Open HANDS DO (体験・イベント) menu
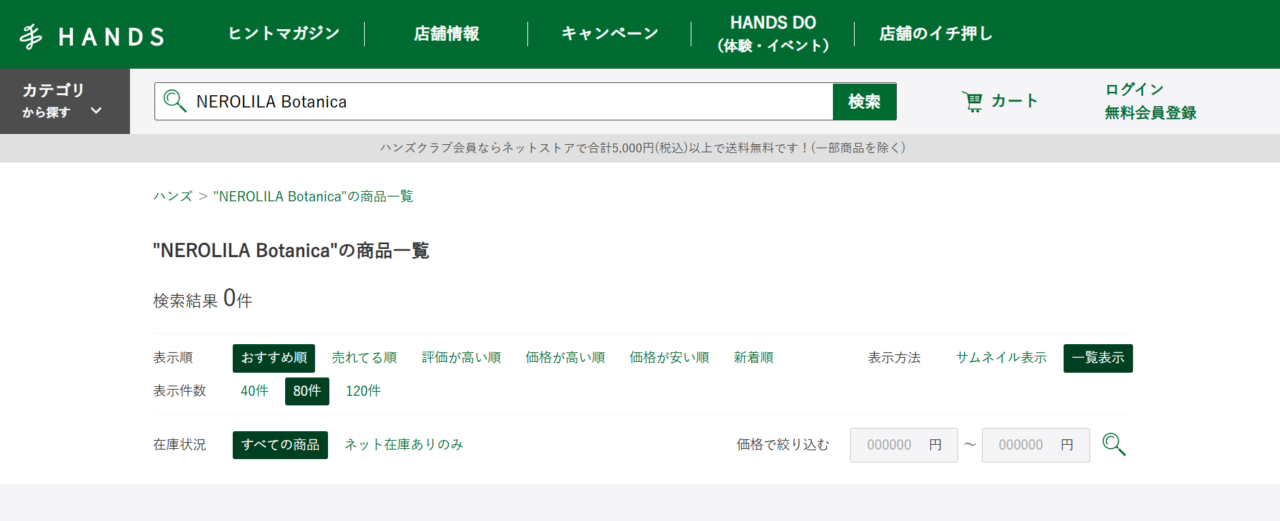Screen dimensions: 1280x521 point(773,34)
